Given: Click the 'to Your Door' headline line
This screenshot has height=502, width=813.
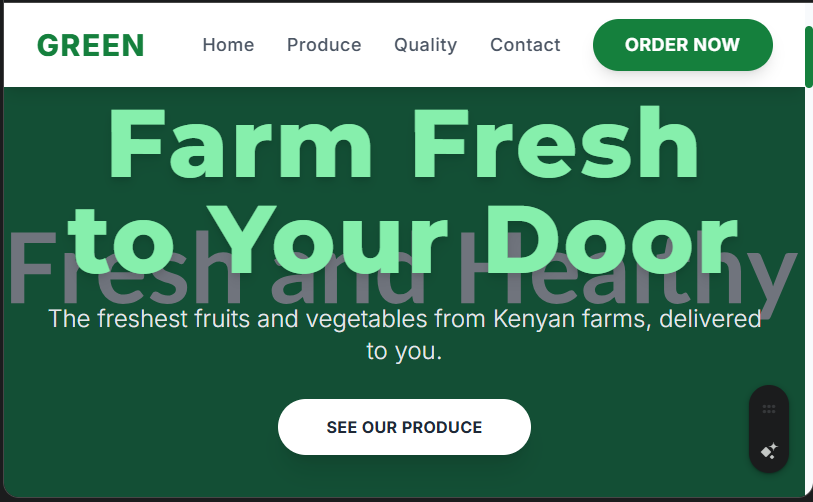Looking at the screenshot, I should [x=402, y=239].
